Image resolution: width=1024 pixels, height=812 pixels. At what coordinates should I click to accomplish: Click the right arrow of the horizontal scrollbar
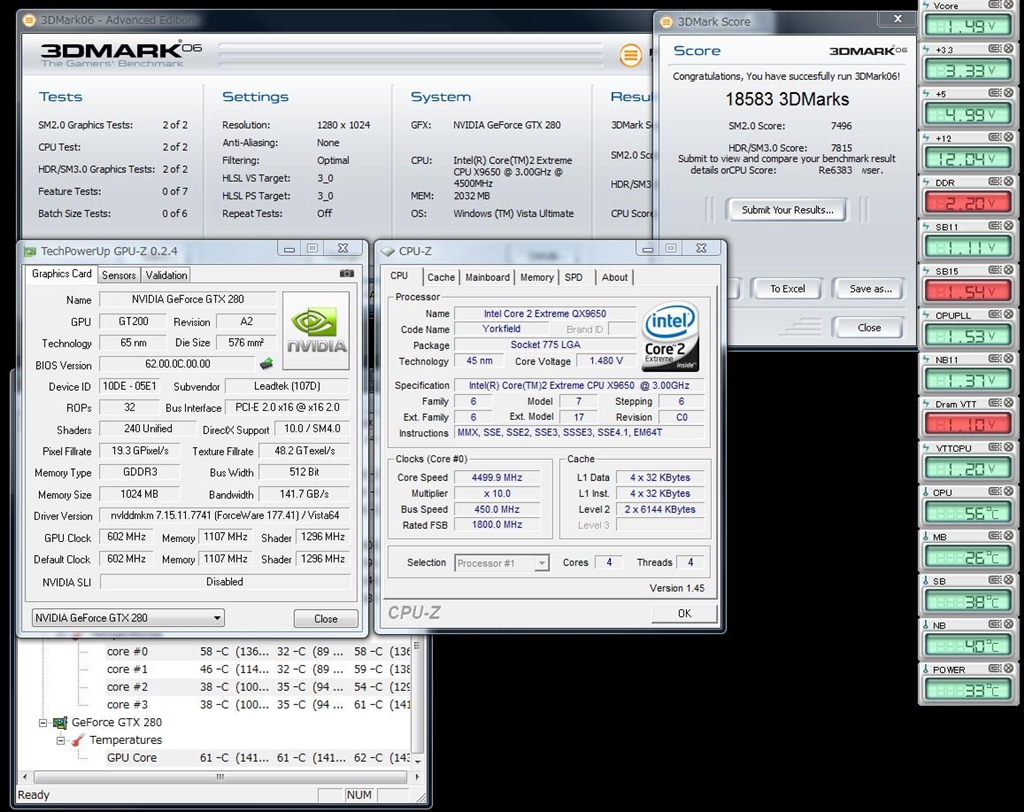click(417, 777)
